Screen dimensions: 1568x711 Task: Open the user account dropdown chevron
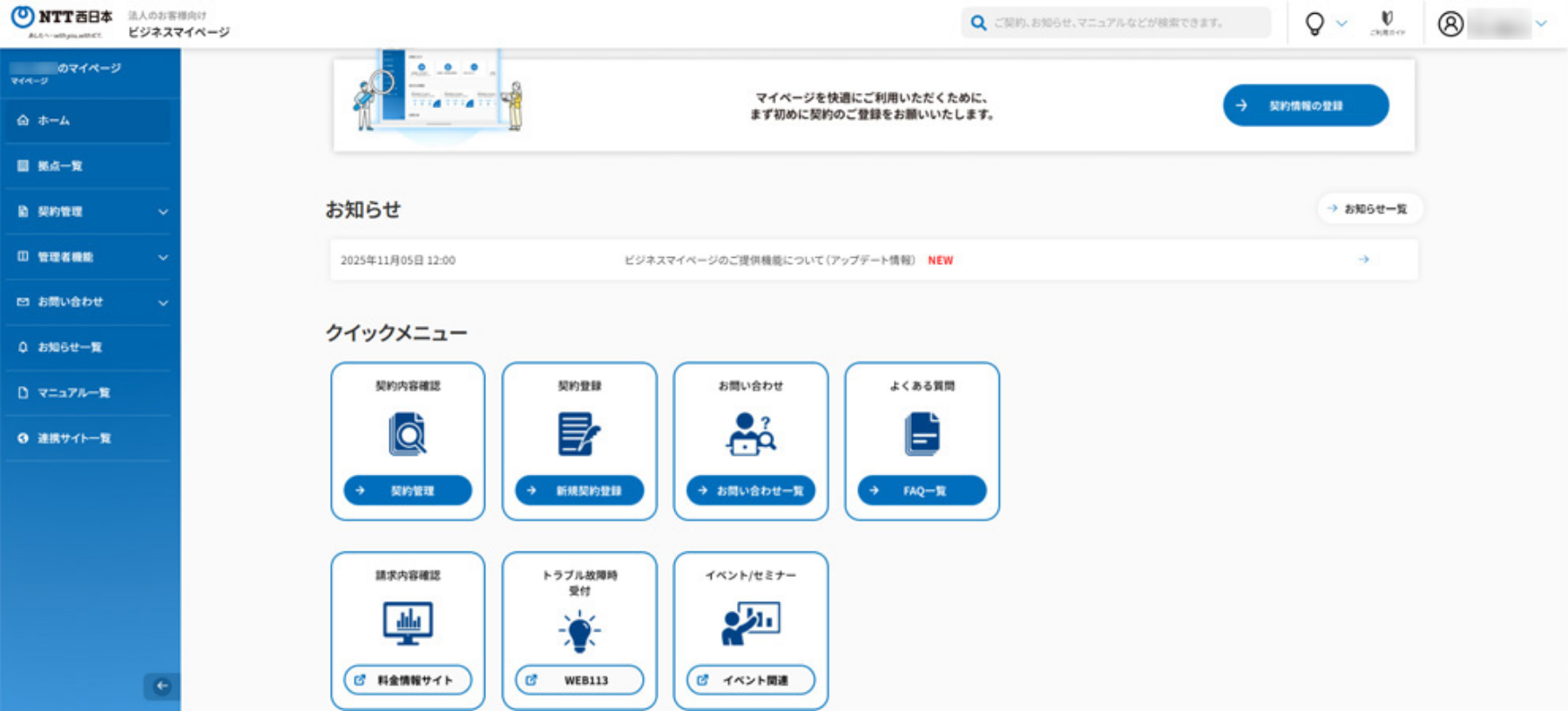[1541, 24]
